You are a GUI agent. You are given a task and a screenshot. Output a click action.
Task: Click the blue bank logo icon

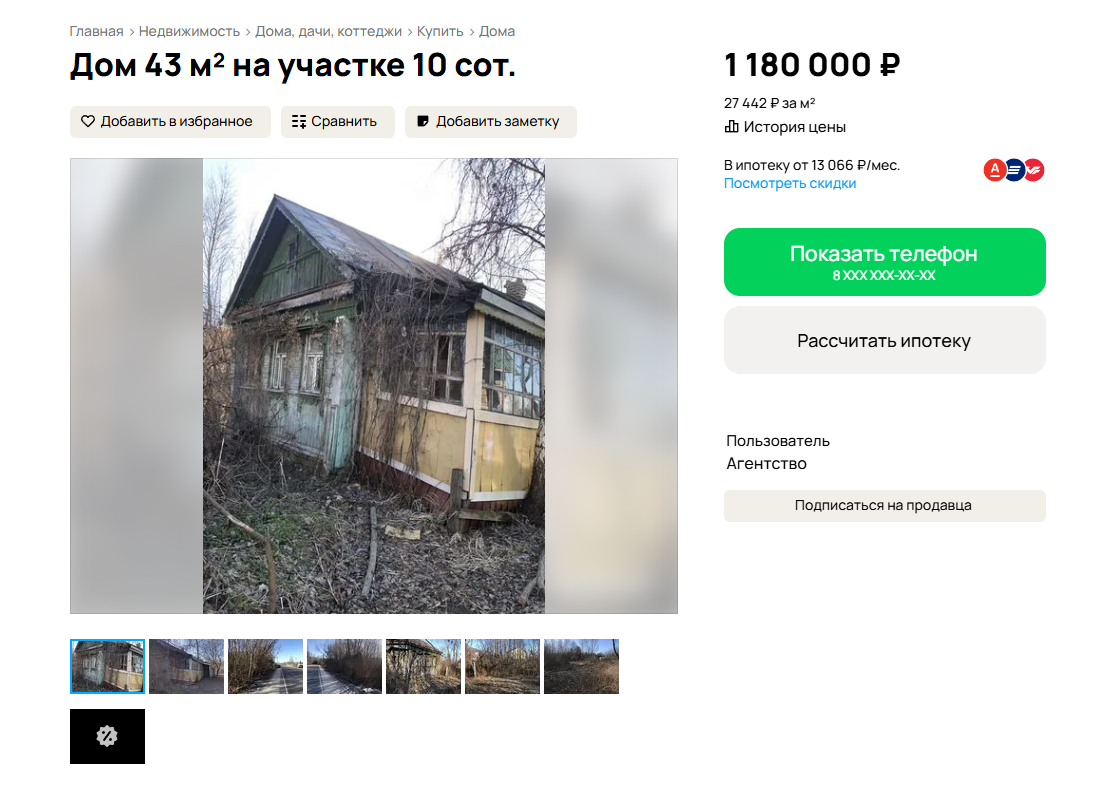coord(1014,170)
